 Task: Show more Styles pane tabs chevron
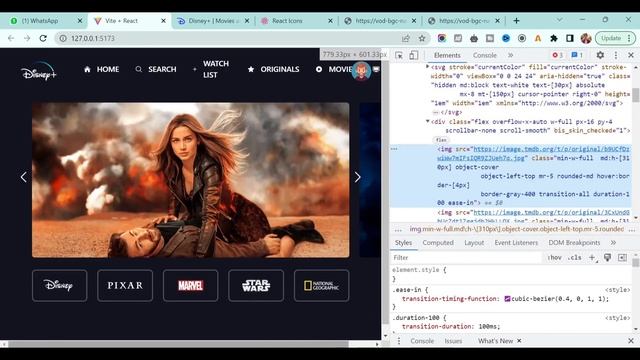613,243
